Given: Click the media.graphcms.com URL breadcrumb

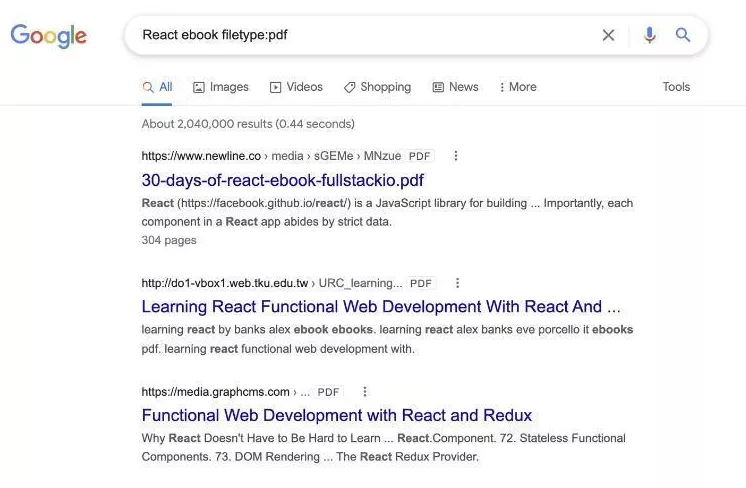Looking at the screenshot, I should (215, 392).
